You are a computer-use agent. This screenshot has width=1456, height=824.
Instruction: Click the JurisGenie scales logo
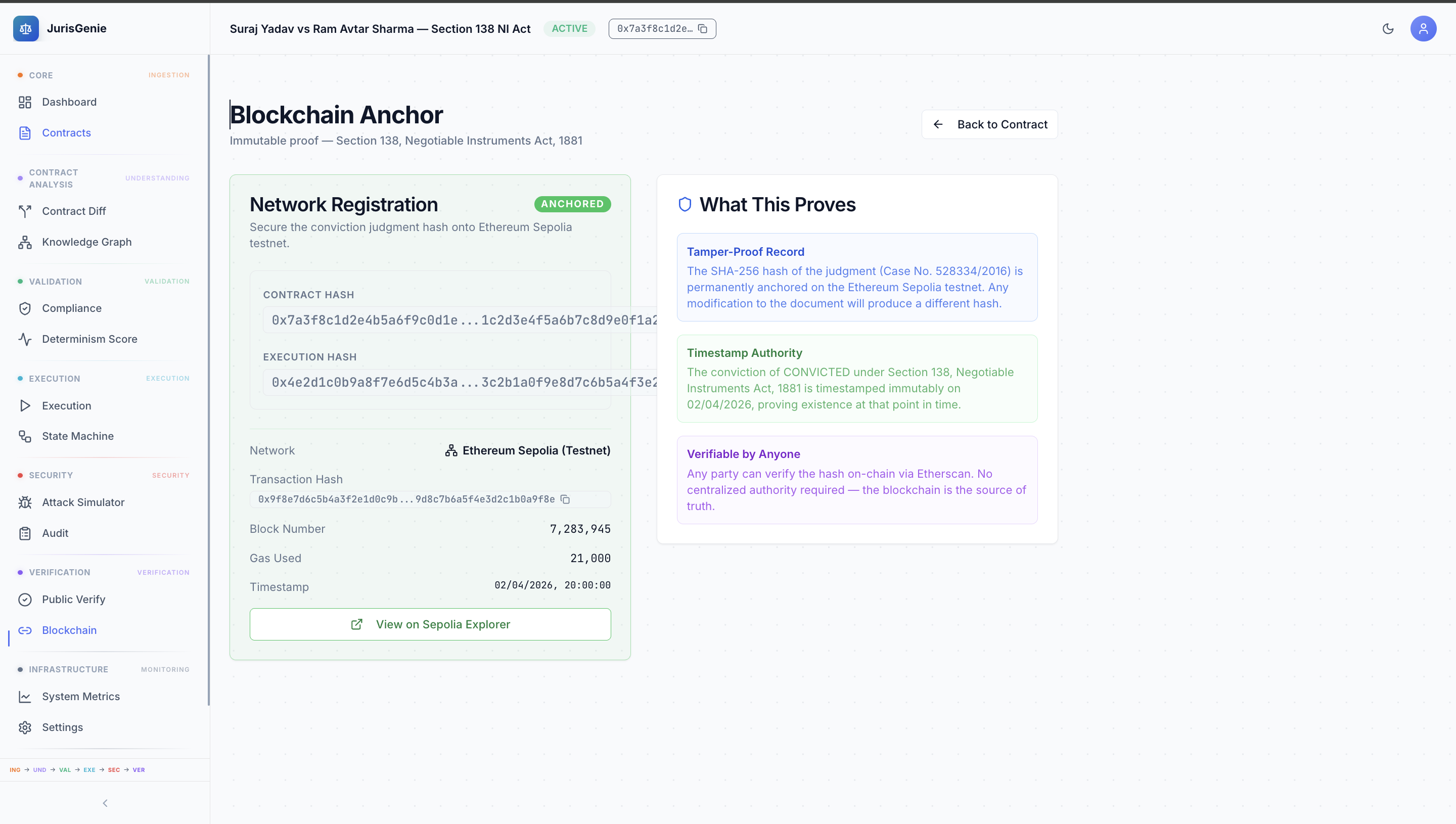tap(26, 29)
